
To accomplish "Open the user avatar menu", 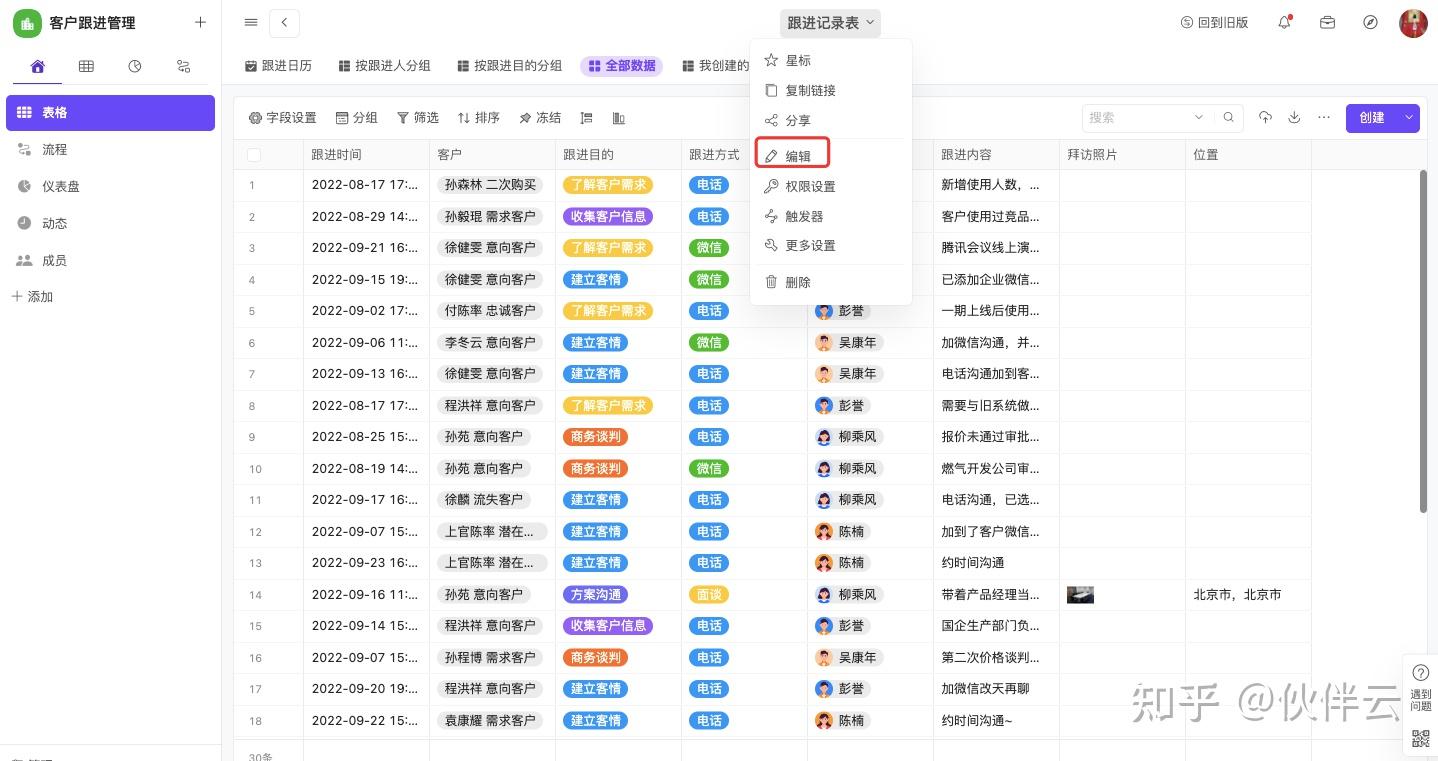I will point(1413,23).
